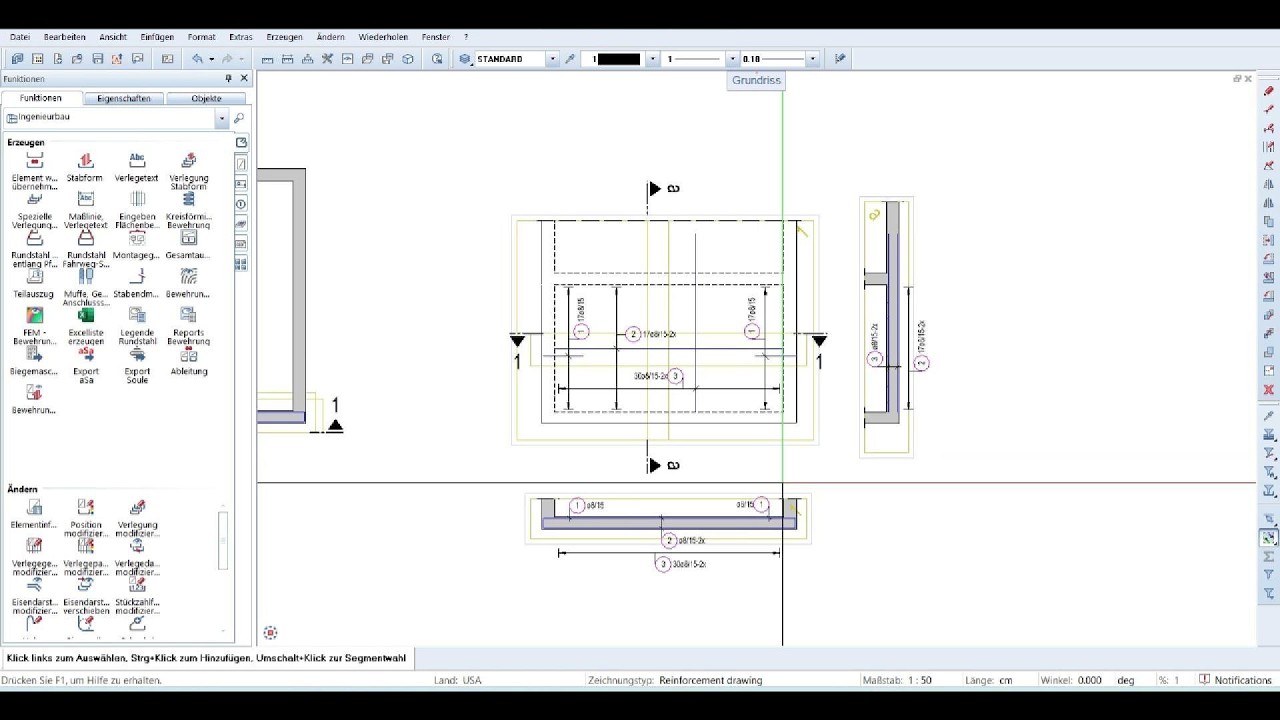Choose the Verlegung Stabform tool
The width and height of the screenshot is (1280, 720).
[x=188, y=171]
